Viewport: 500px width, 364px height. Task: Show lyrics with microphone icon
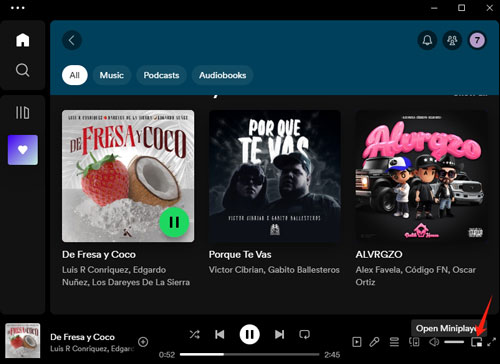(x=374, y=342)
